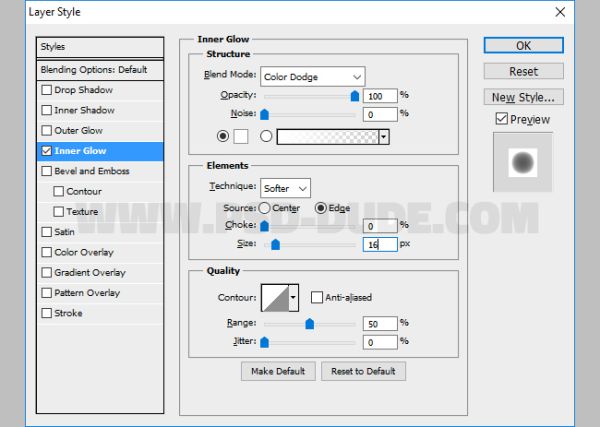Click the Make Default button

click(x=278, y=371)
